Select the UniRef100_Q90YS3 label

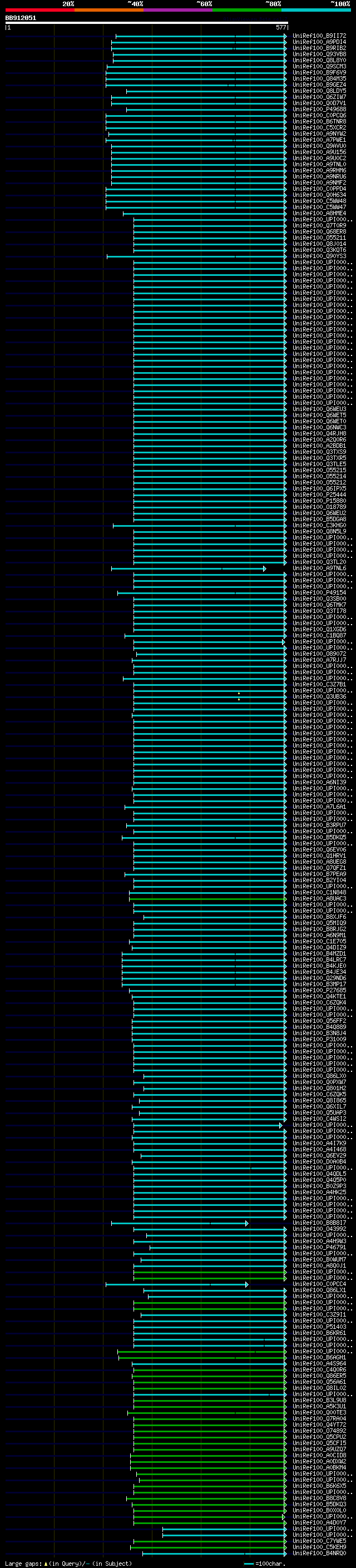pyautogui.click(x=319, y=256)
